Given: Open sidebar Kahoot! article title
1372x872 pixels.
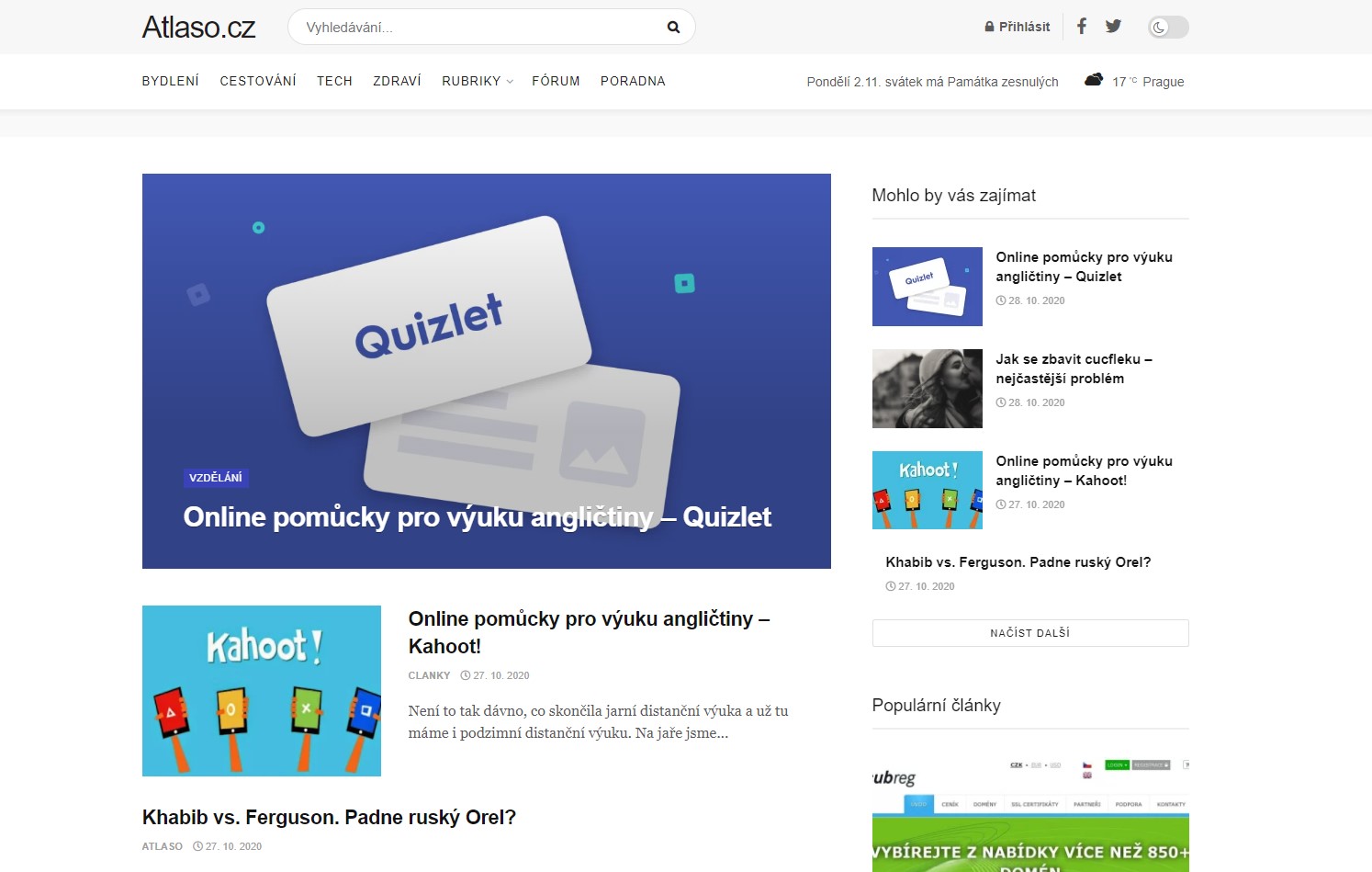Looking at the screenshot, I should [x=1084, y=470].
